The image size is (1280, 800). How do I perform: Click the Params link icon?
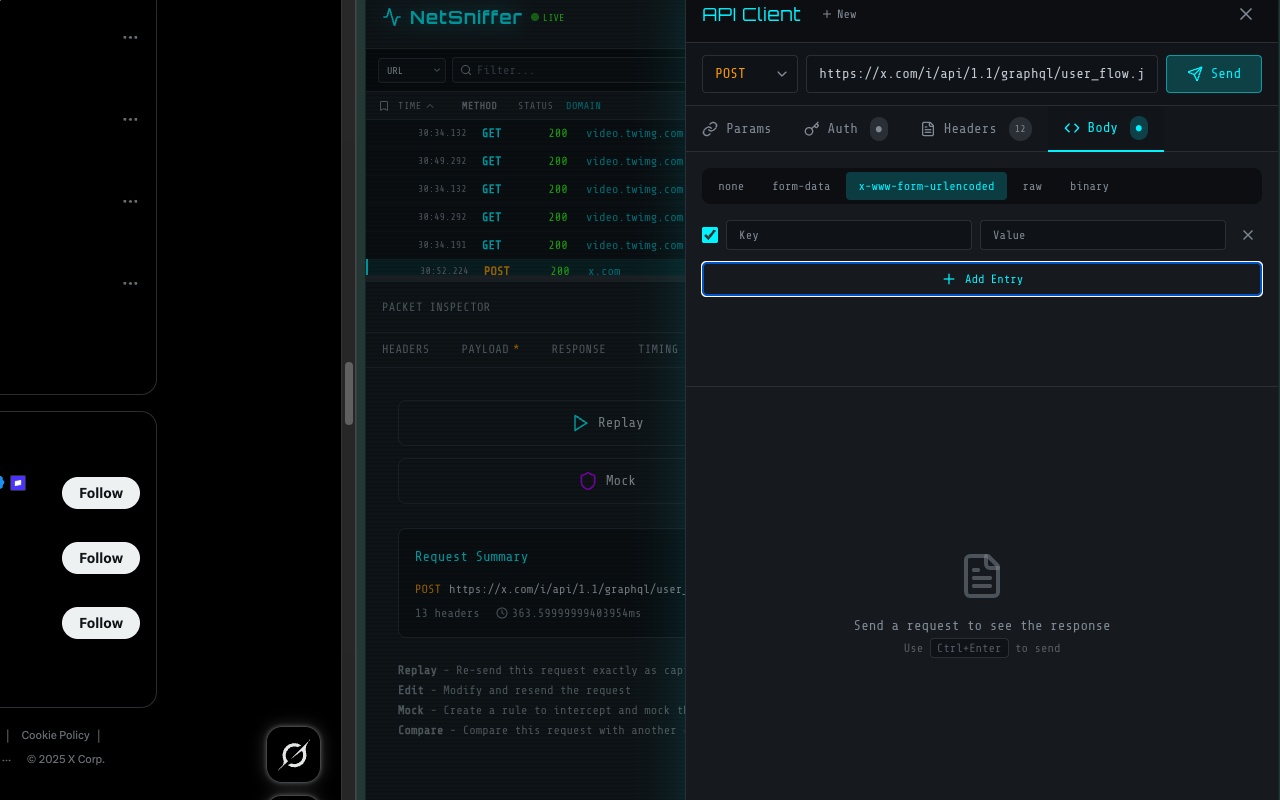710,129
